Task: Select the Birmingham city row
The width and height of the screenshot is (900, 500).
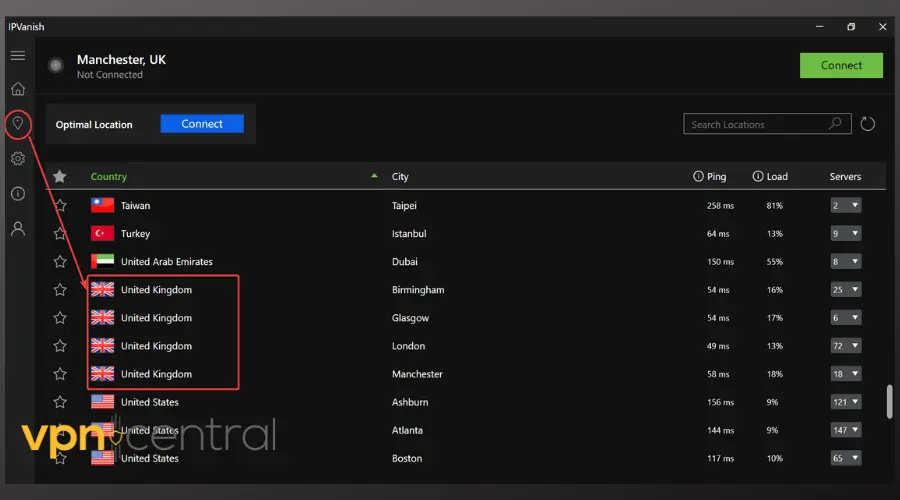Action: pyautogui.click(x=465, y=289)
